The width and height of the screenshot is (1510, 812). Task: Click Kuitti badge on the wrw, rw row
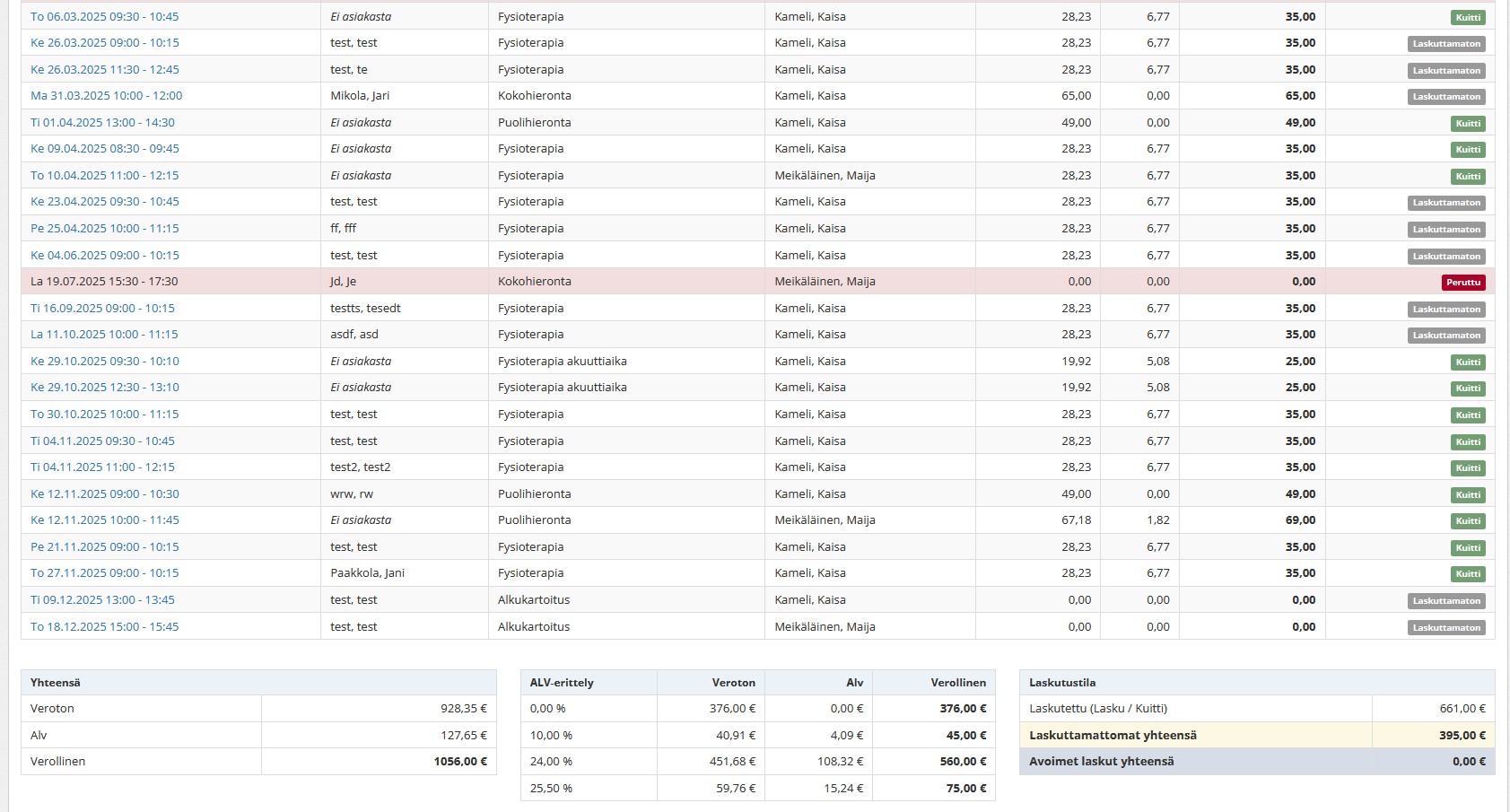1467,494
